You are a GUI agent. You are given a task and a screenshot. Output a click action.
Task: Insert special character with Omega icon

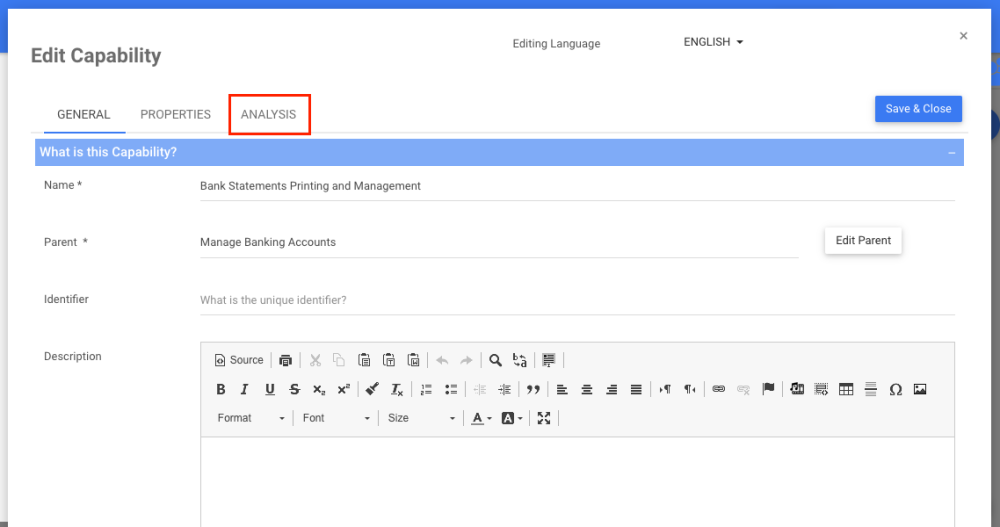pos(895,389)
